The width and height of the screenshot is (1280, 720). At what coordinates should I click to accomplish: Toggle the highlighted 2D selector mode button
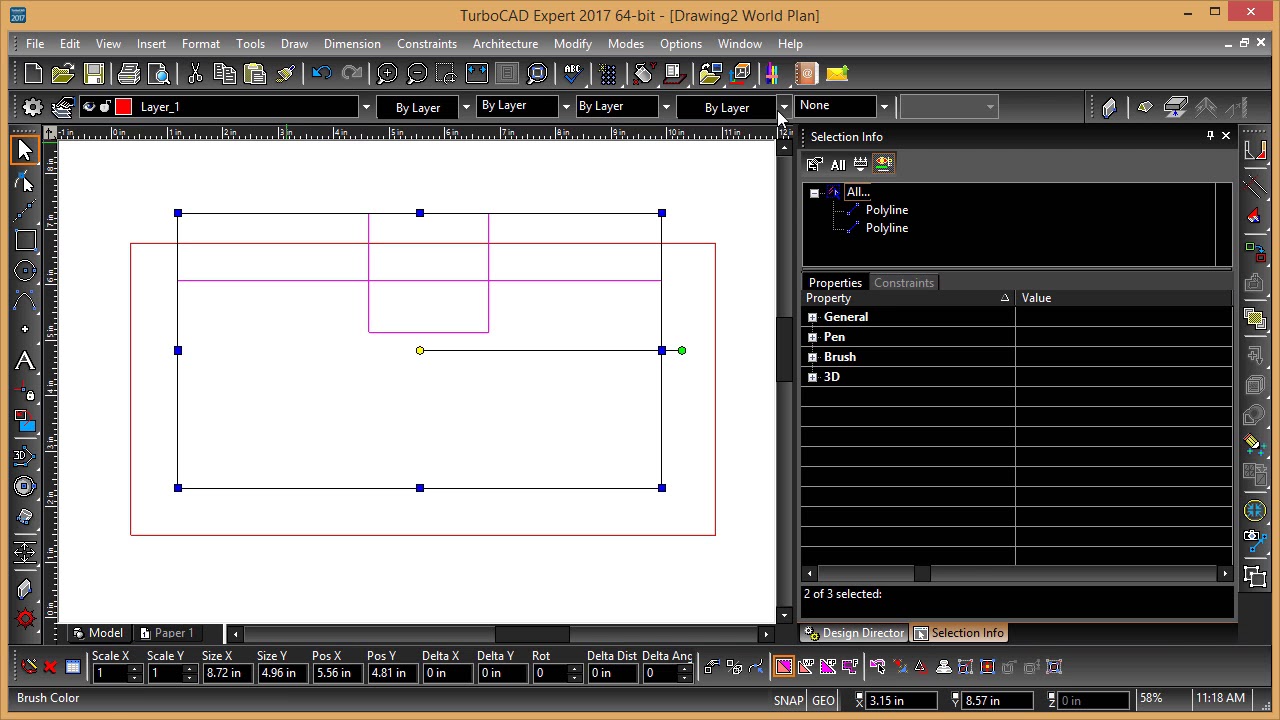tap(783, 667)
